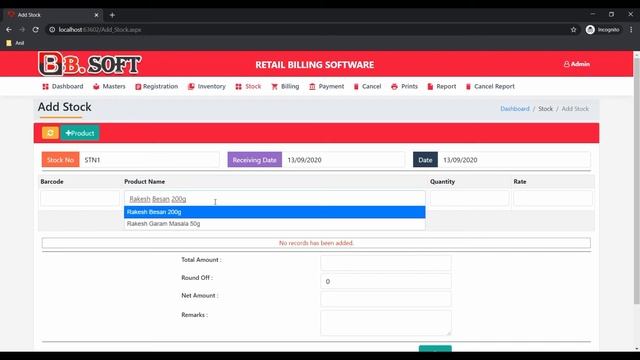Click the Stock No field STN1
The image size is (640, 360).
click(149, 160)
